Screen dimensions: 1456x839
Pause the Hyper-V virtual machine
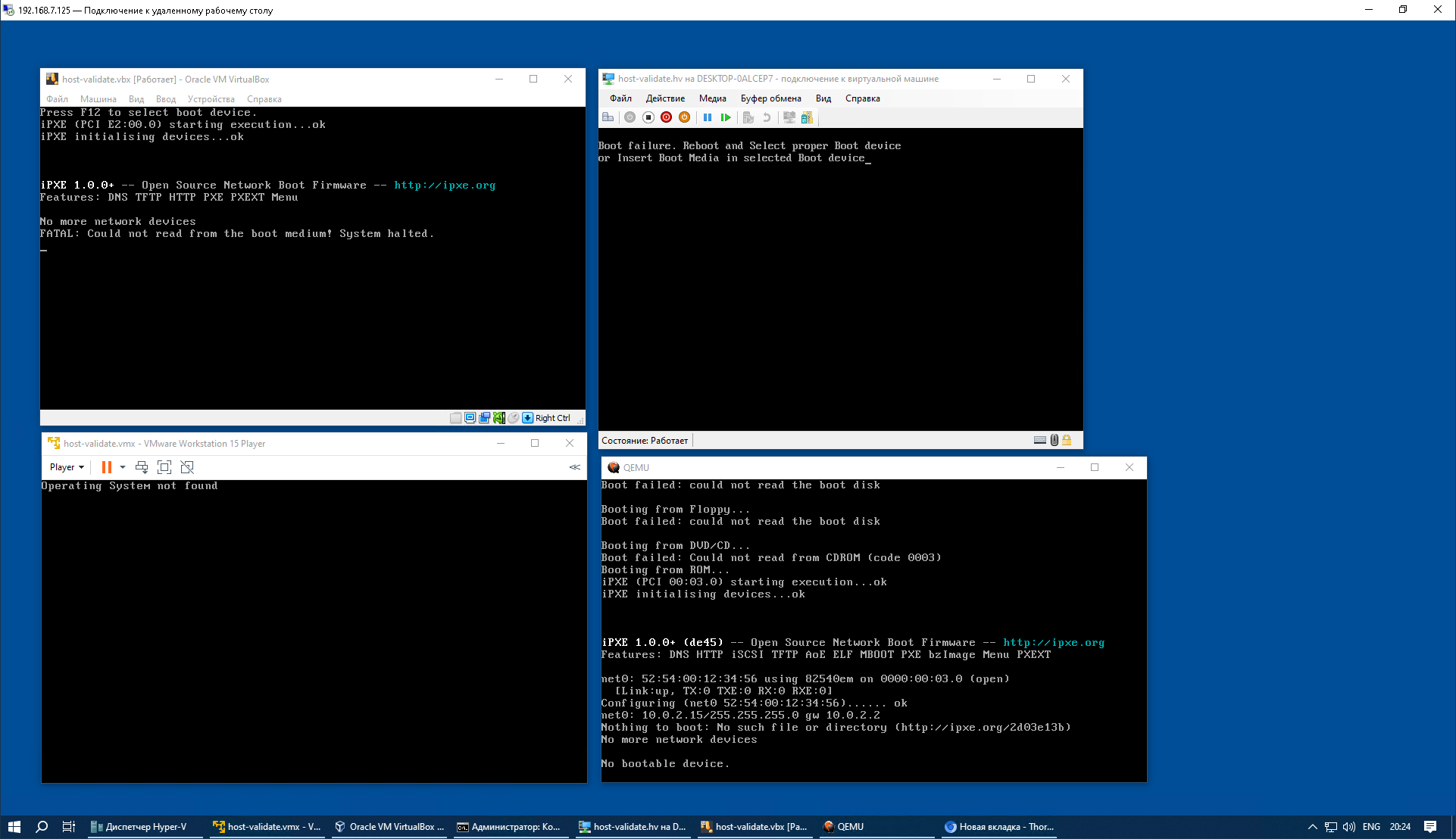[707, 117]
